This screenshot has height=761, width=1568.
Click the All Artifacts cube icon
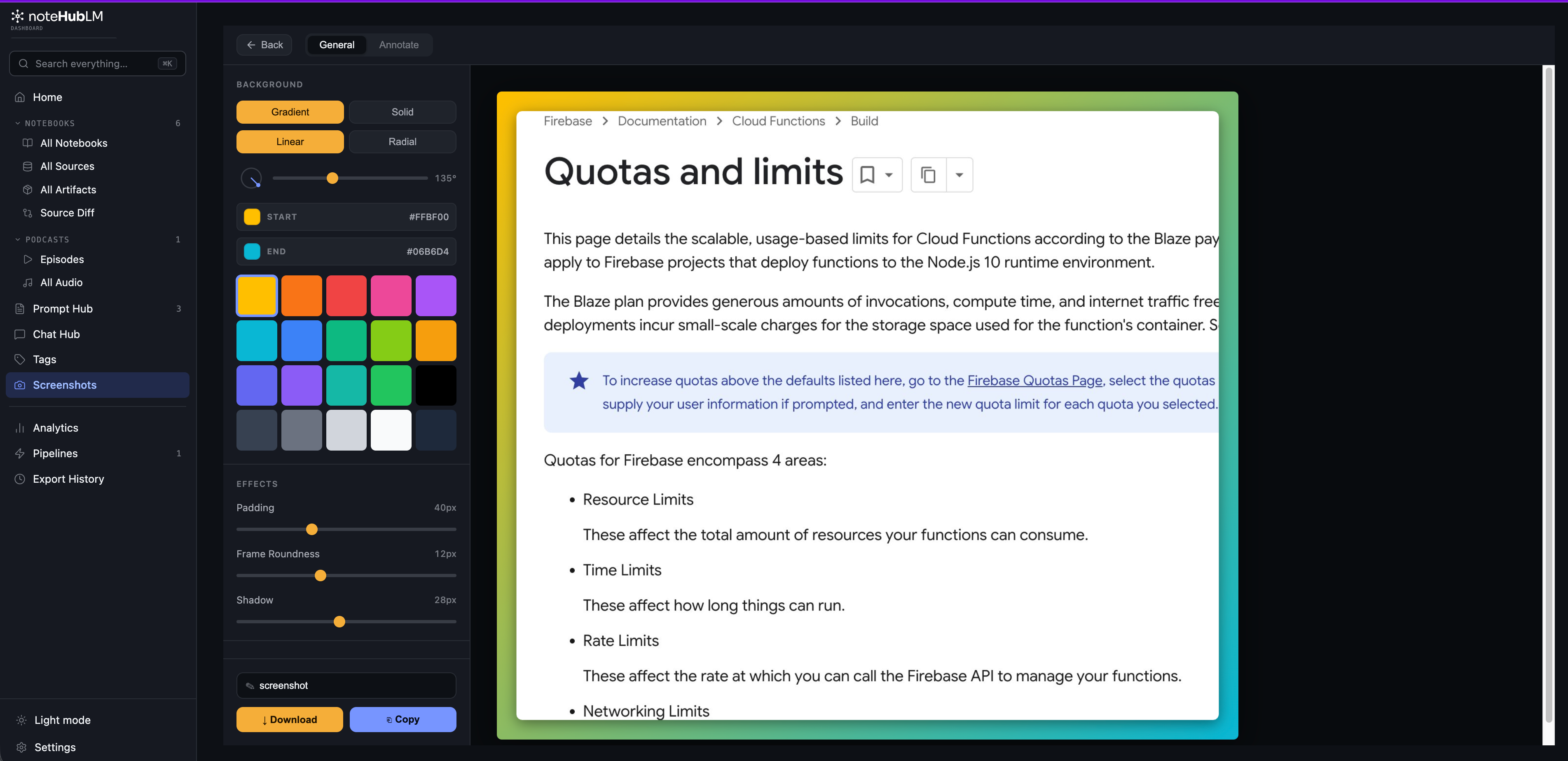tap(27, 190)
